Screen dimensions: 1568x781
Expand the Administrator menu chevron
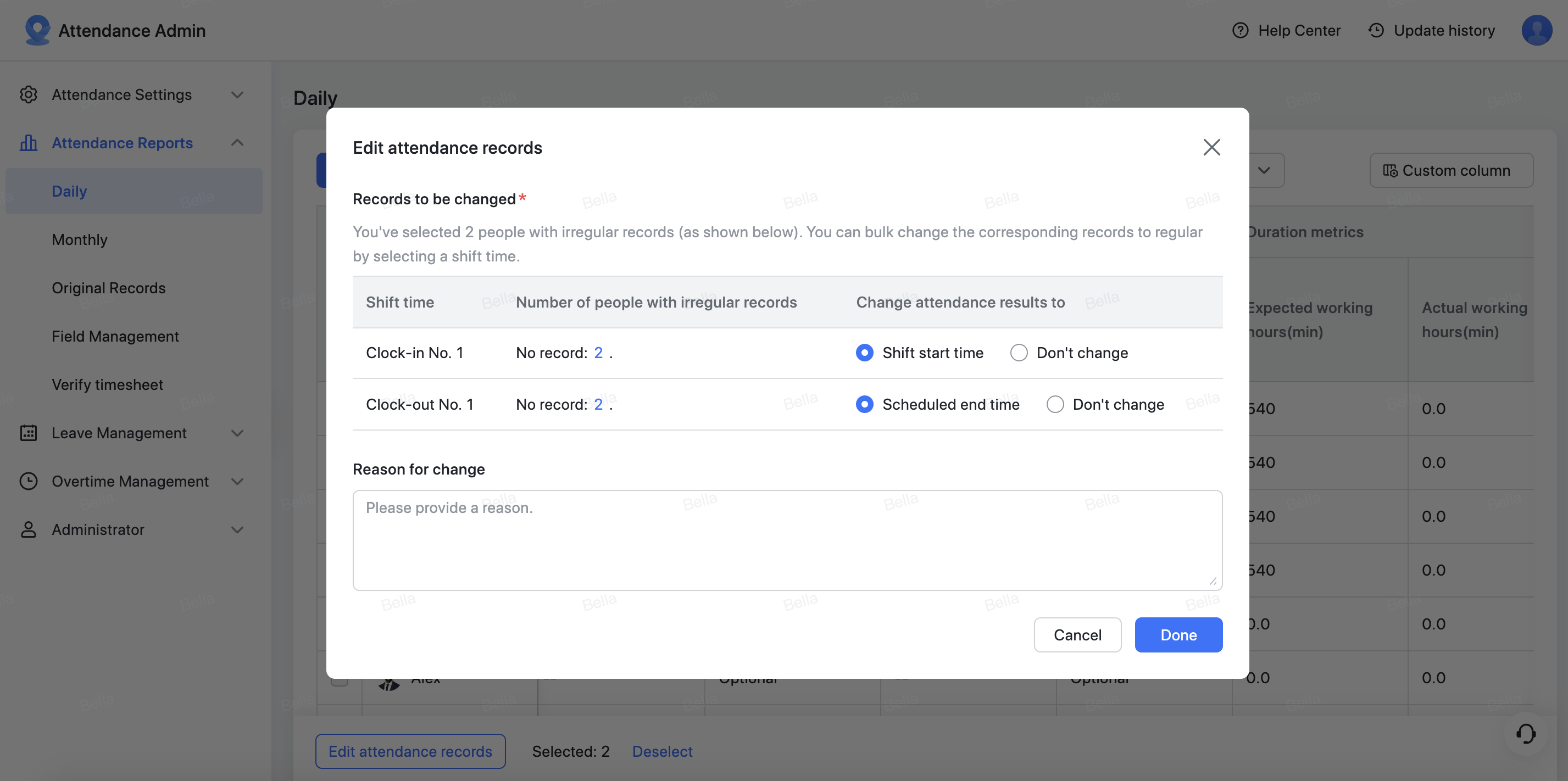click(x=237, y=529)
